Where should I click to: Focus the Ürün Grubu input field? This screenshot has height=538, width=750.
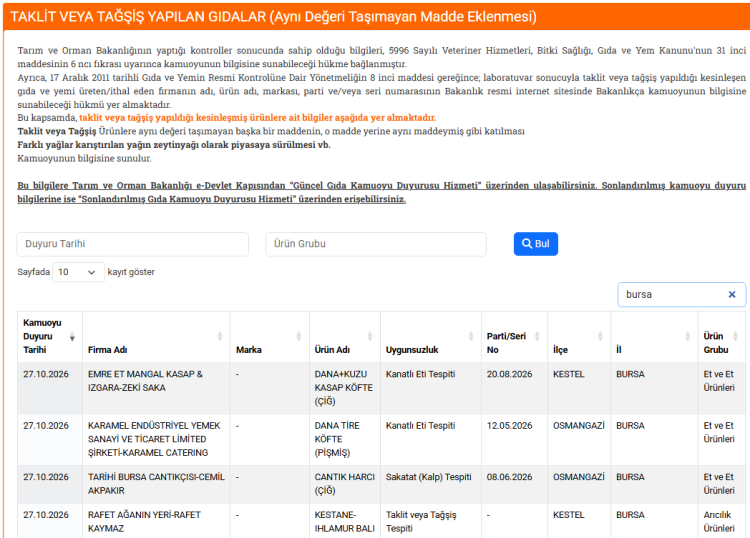(x=375, y=244)
